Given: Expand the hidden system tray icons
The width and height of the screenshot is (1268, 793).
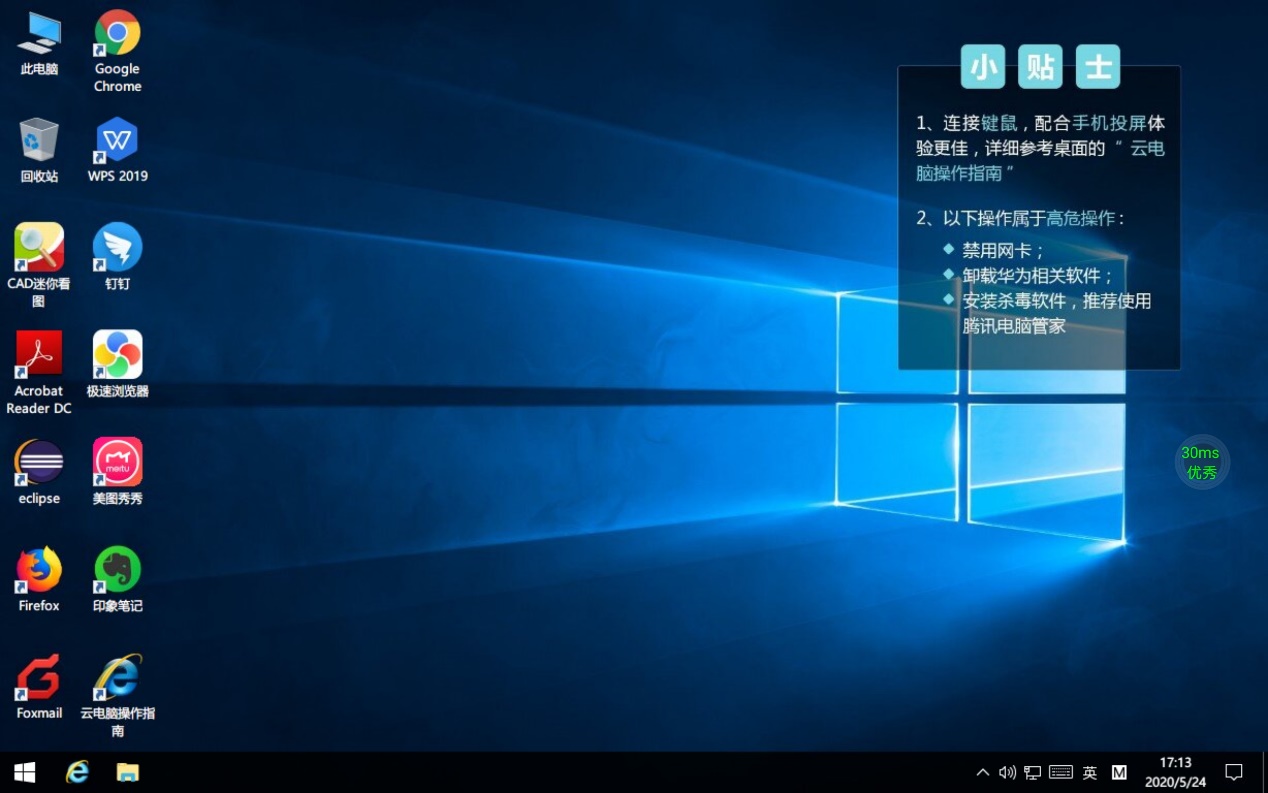Looking at the screenshot, I should (x=982, y=772).
